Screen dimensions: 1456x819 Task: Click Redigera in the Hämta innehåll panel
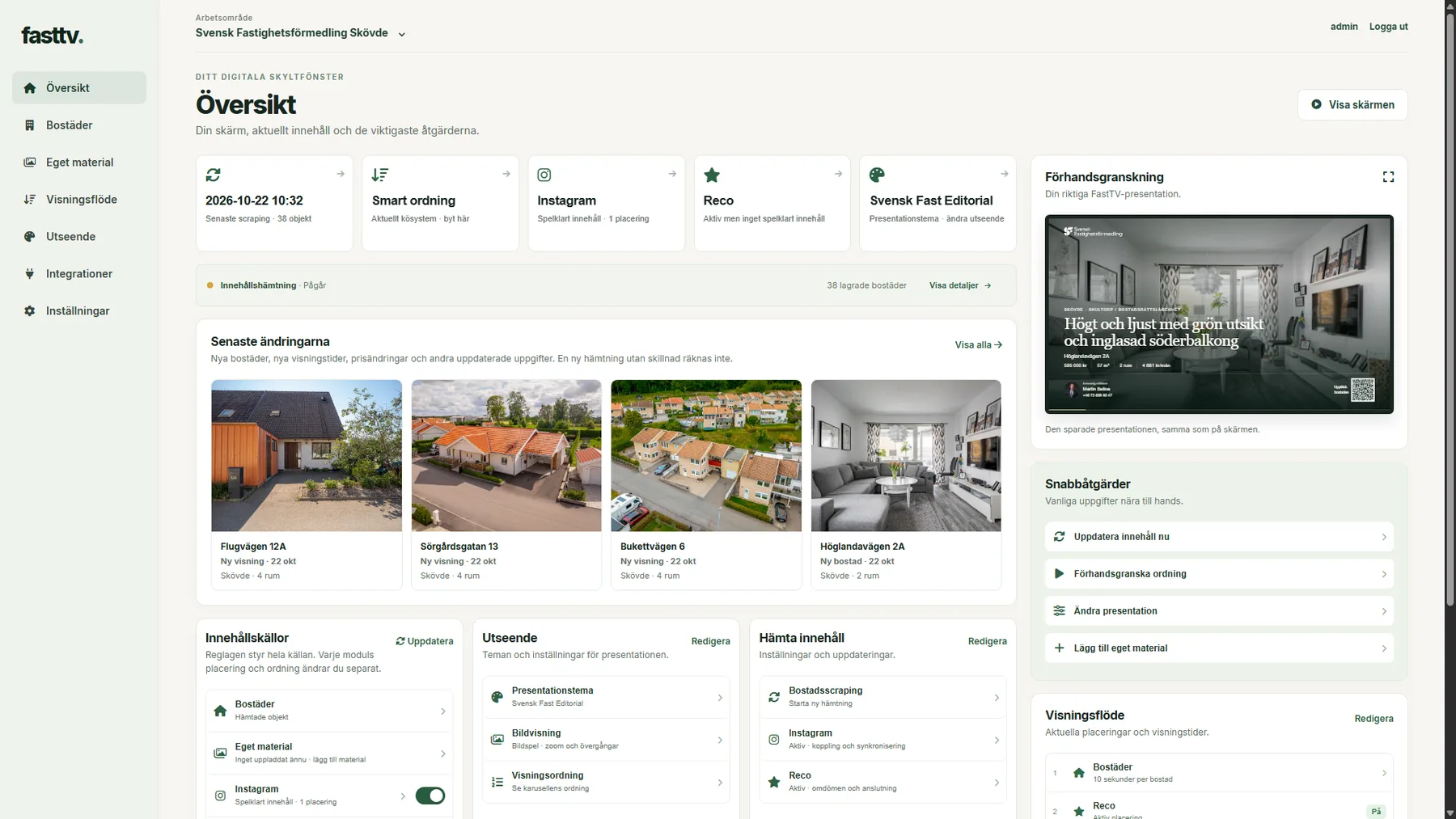click(x=987, y=641)
